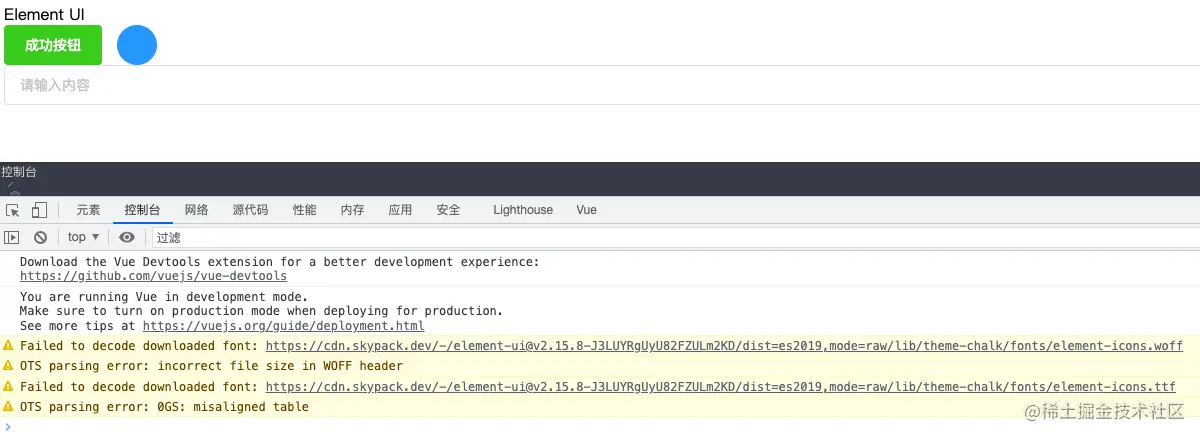Show the console sidebar icon

[x=12, y=237]
